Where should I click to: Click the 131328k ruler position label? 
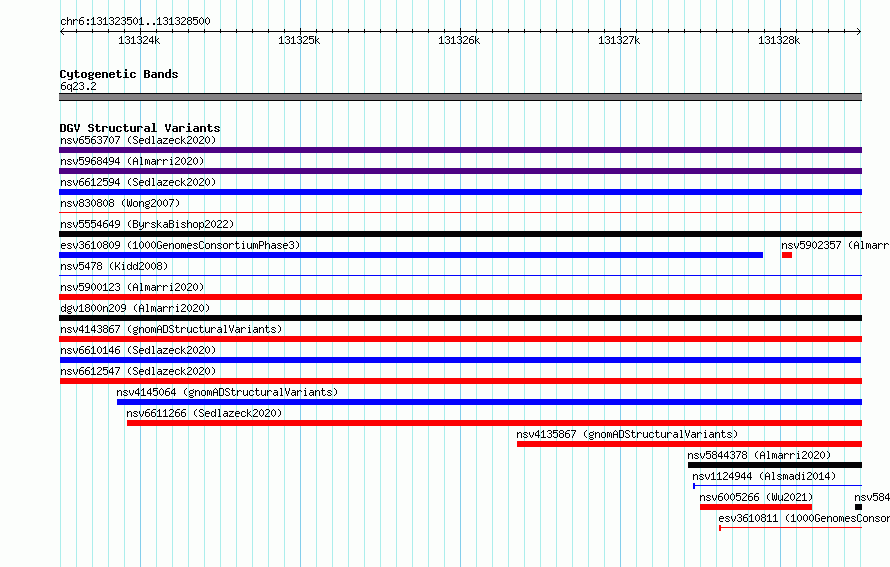click(779, 40)
